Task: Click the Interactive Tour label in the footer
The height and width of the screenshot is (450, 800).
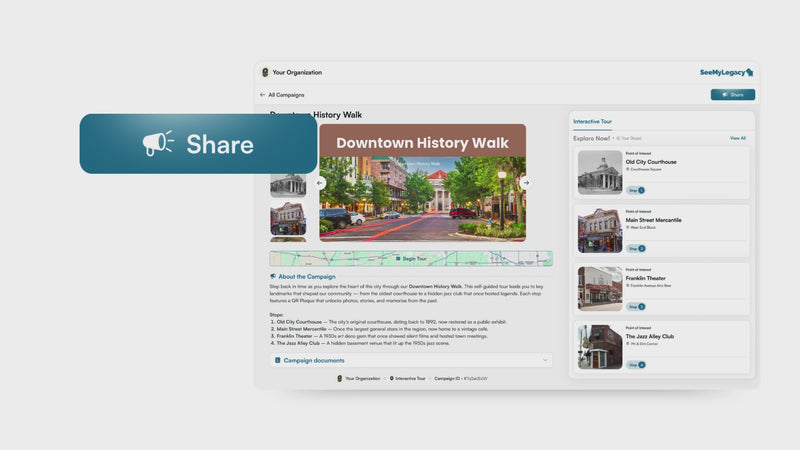Action: [408, 379]
